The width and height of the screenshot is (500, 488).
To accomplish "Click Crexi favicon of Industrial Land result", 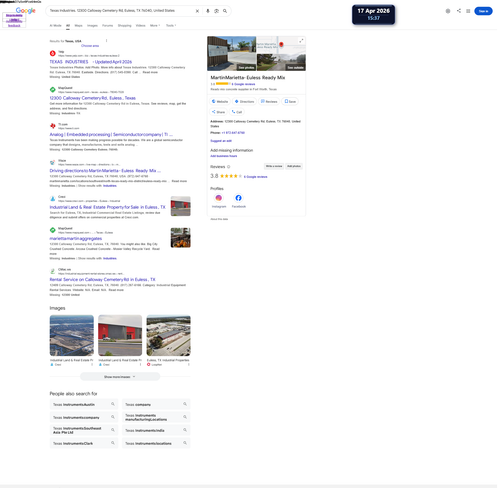I will tap(53, 199).
